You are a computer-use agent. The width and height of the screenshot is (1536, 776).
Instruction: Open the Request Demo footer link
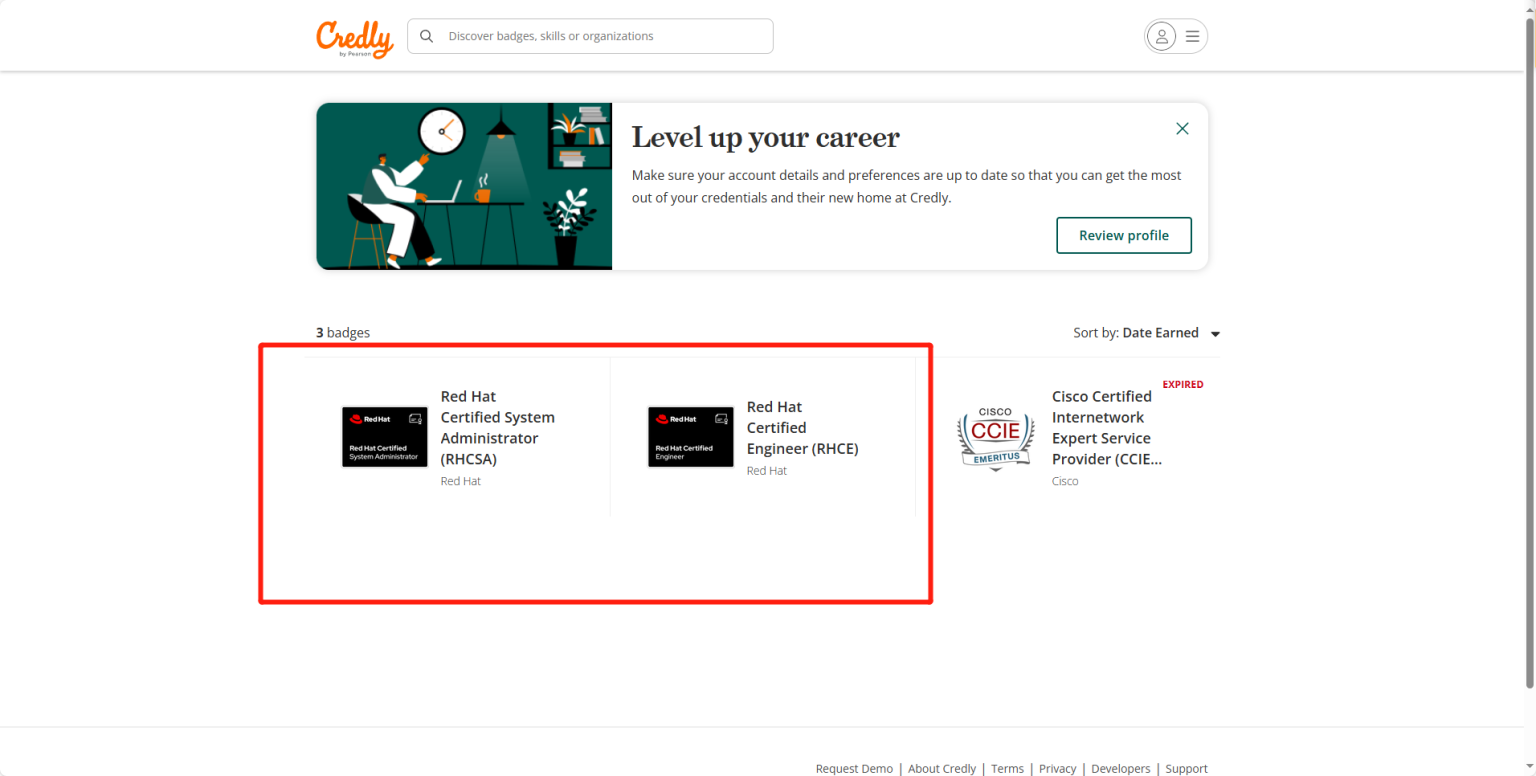click(854, 768)
